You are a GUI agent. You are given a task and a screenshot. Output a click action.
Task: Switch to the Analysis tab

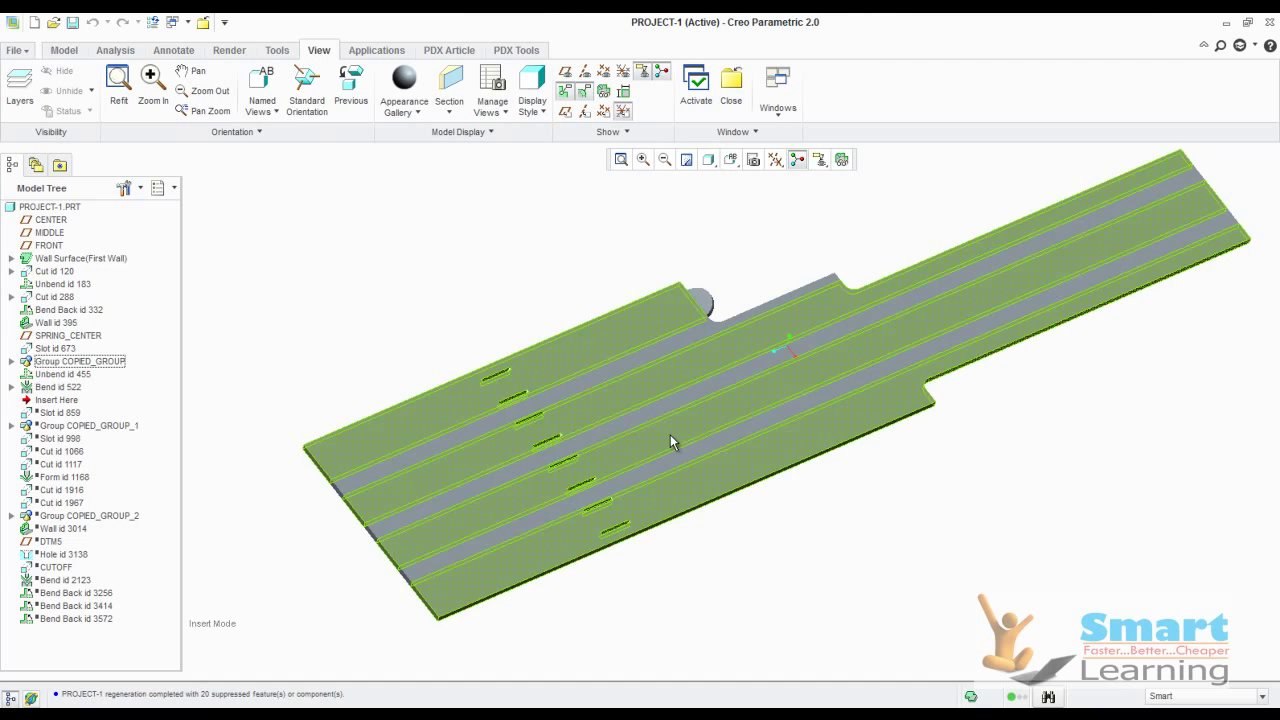pos(115,50)
